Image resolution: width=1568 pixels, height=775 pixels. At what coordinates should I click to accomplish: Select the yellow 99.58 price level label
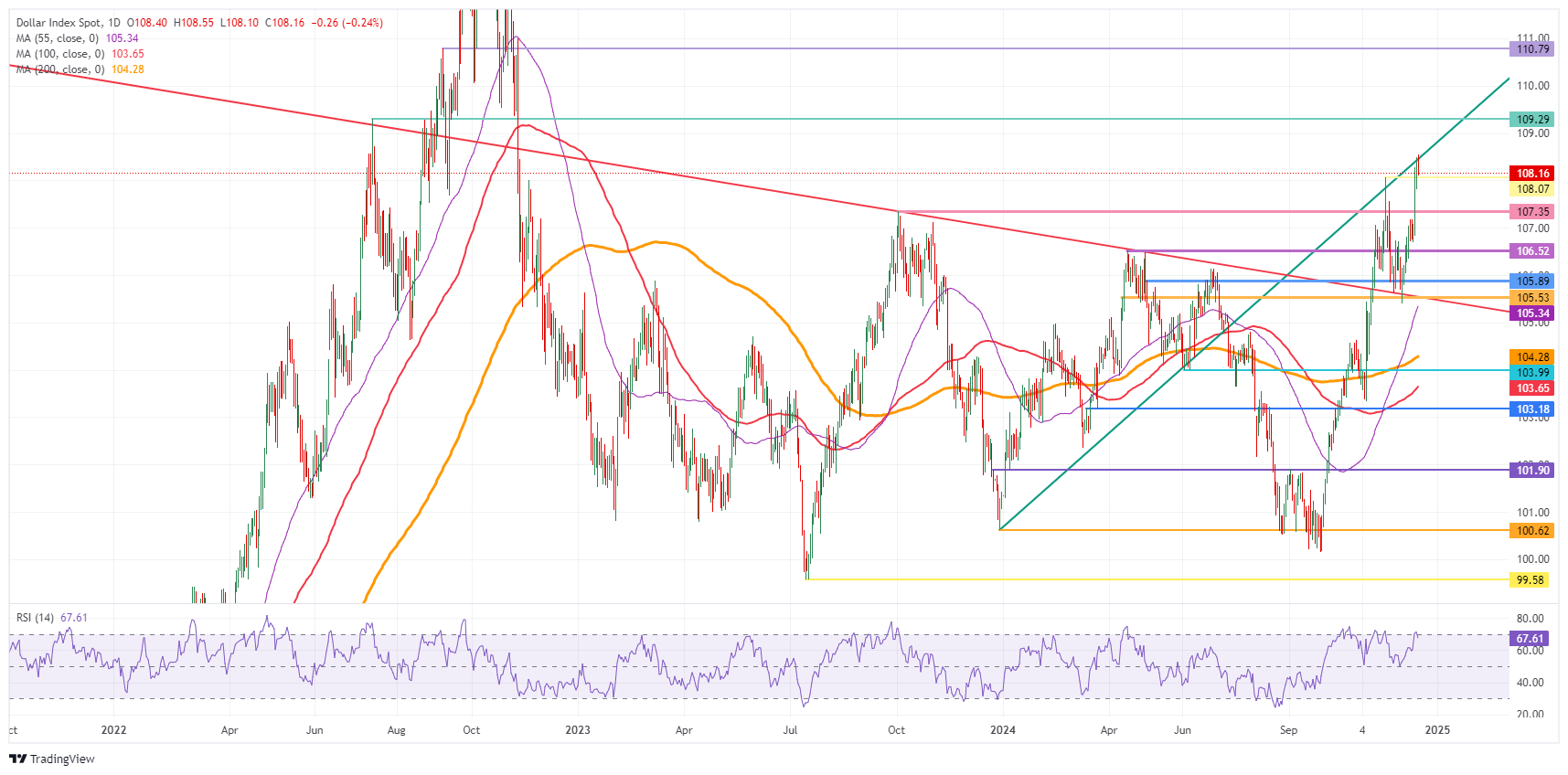point(1530,580)
